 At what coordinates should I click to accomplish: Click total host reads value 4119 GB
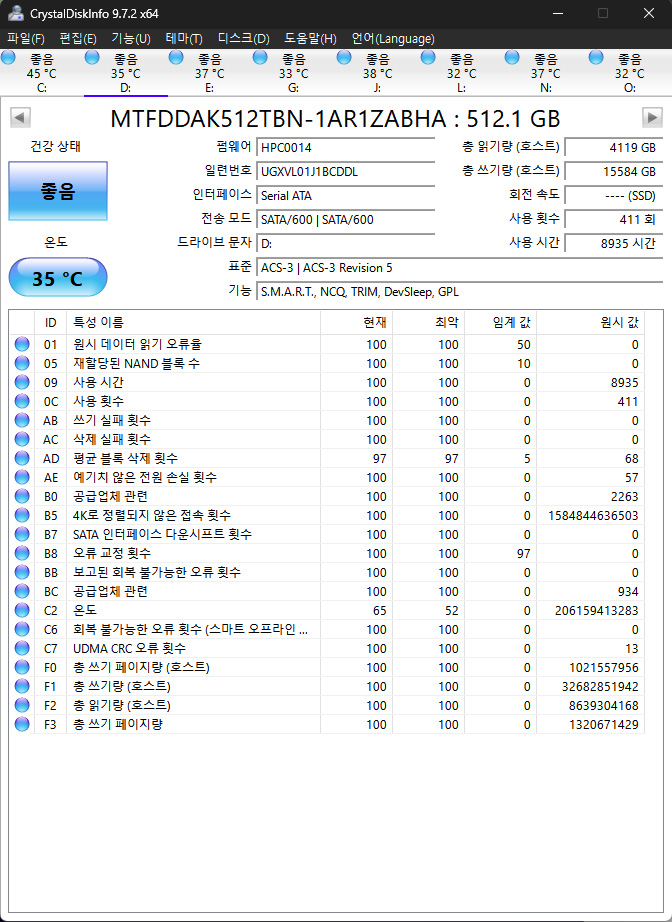[x=614, y=148]
